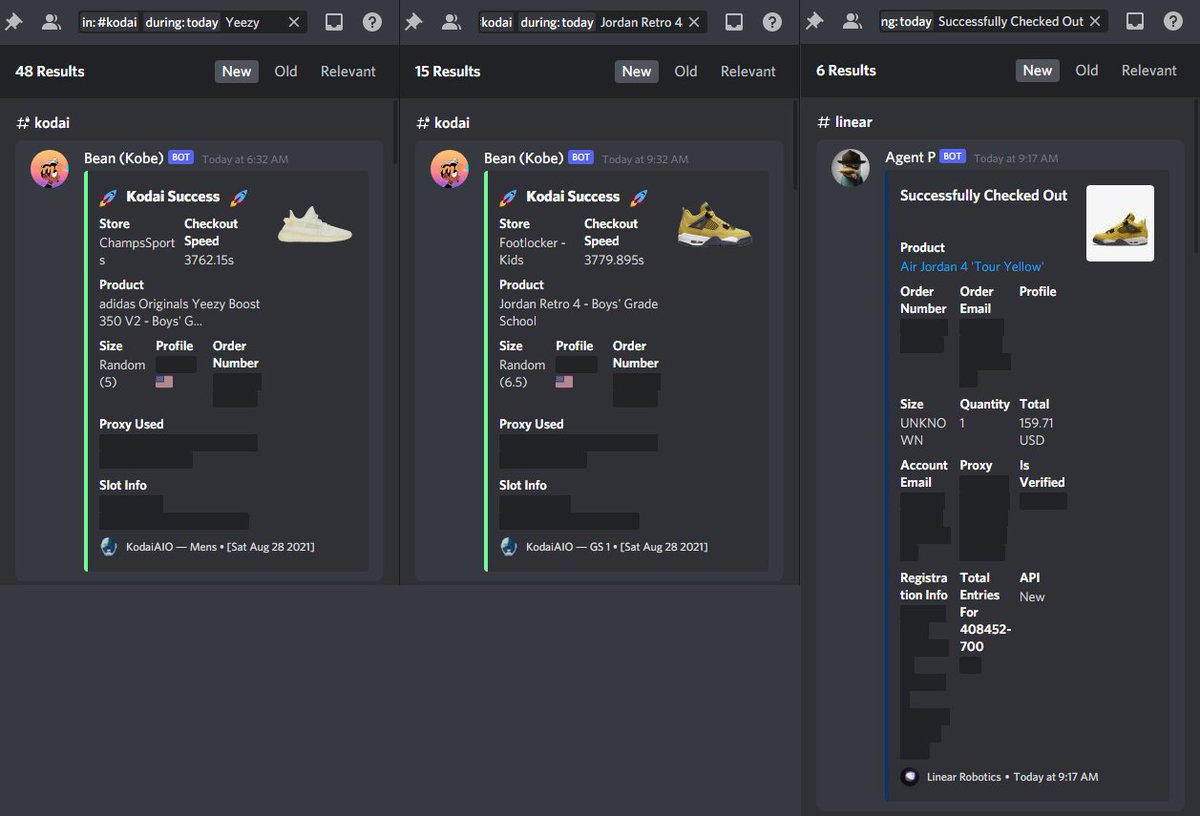Open the Air Jordan 4 Tour Yellow thumbnail
The height and width of the screenshot is (816, 1200).
click(1120, 223)
